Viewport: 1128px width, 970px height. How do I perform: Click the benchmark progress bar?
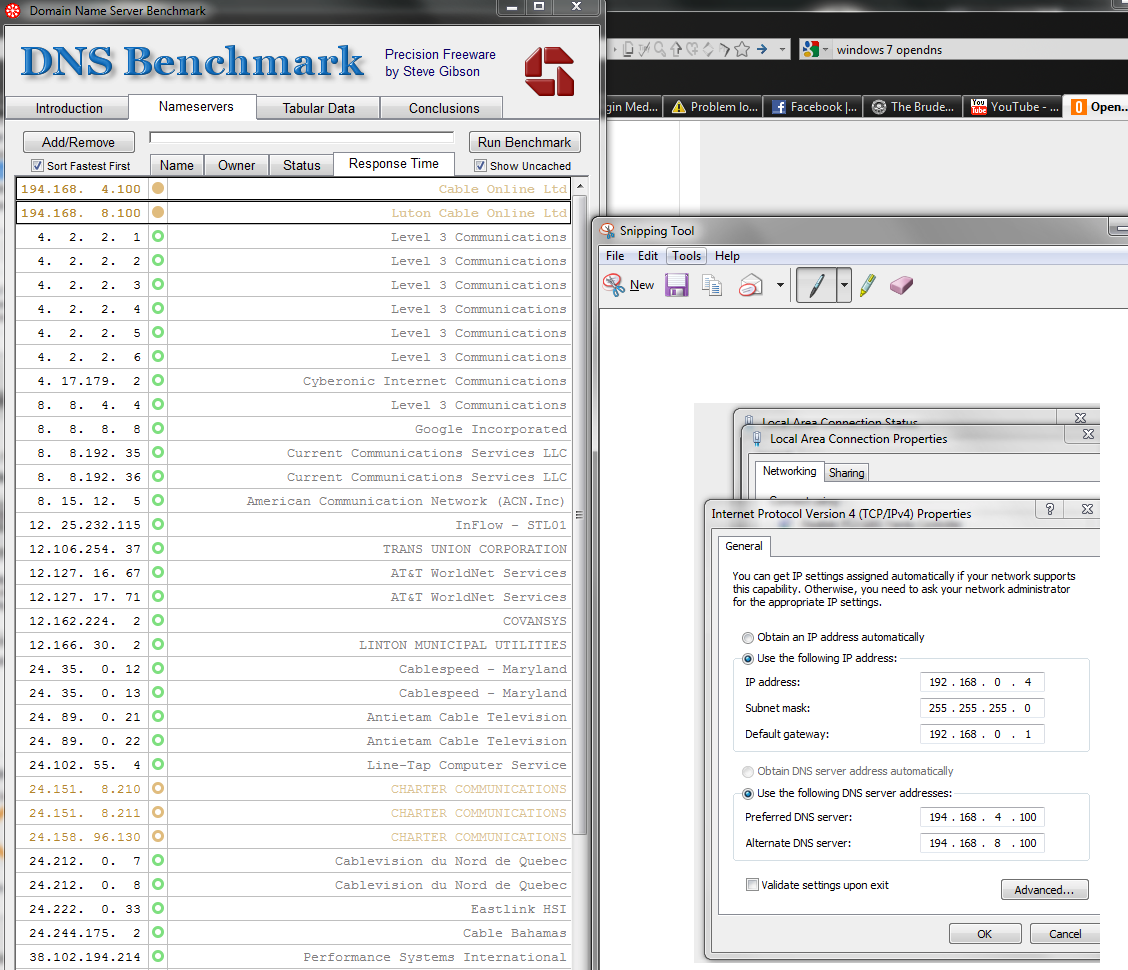coord(301,137)
